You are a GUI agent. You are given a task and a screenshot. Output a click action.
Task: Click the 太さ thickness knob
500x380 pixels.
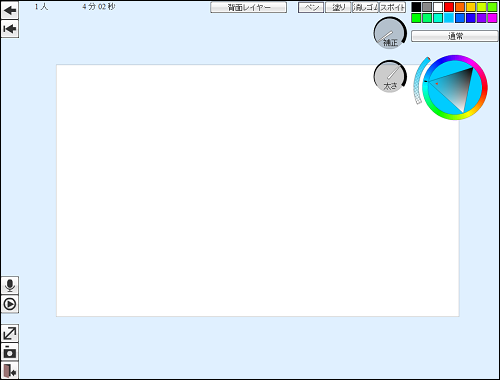[390, 77]
